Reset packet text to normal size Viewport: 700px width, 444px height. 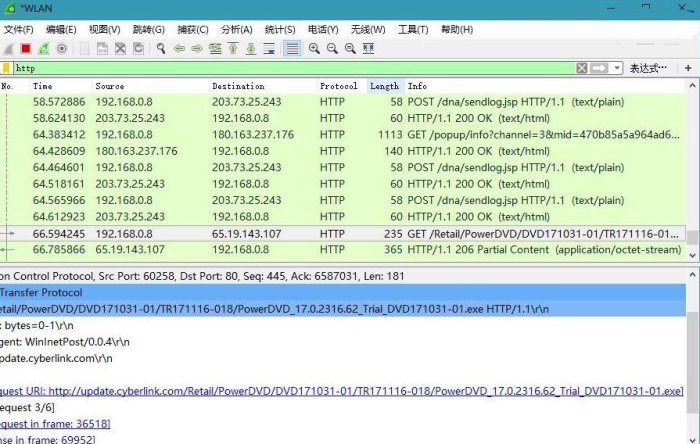click(x=350, y=48)
